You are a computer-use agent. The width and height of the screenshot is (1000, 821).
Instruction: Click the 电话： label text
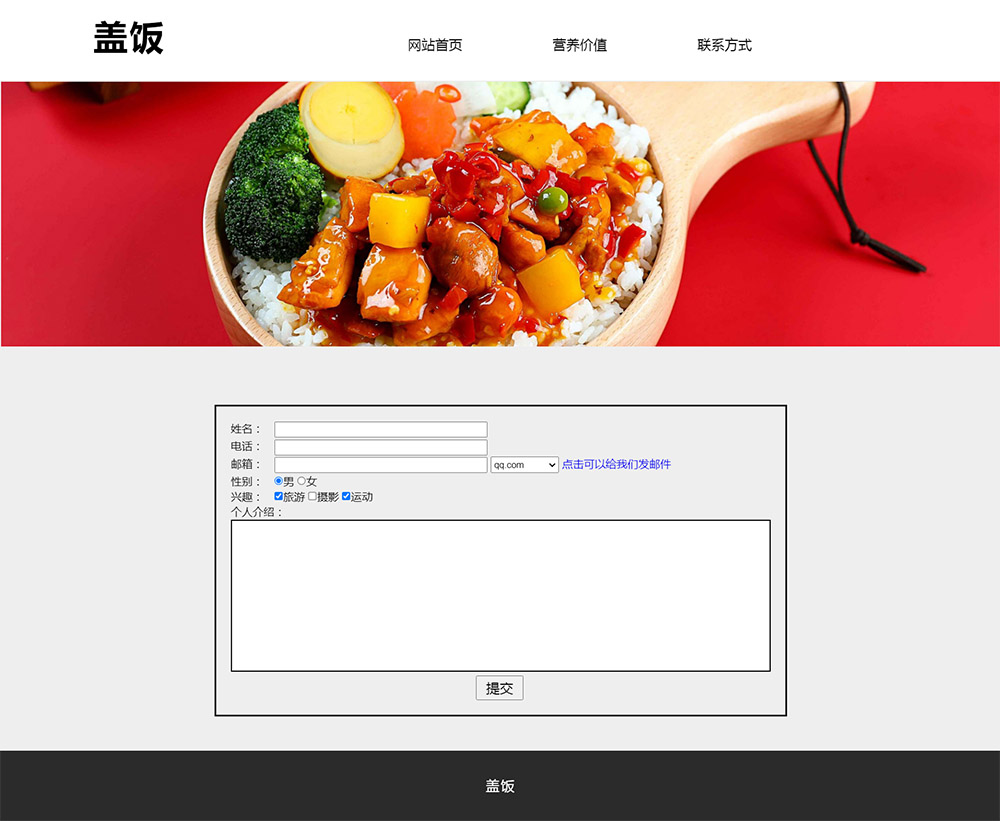click(x=247, y=447)
